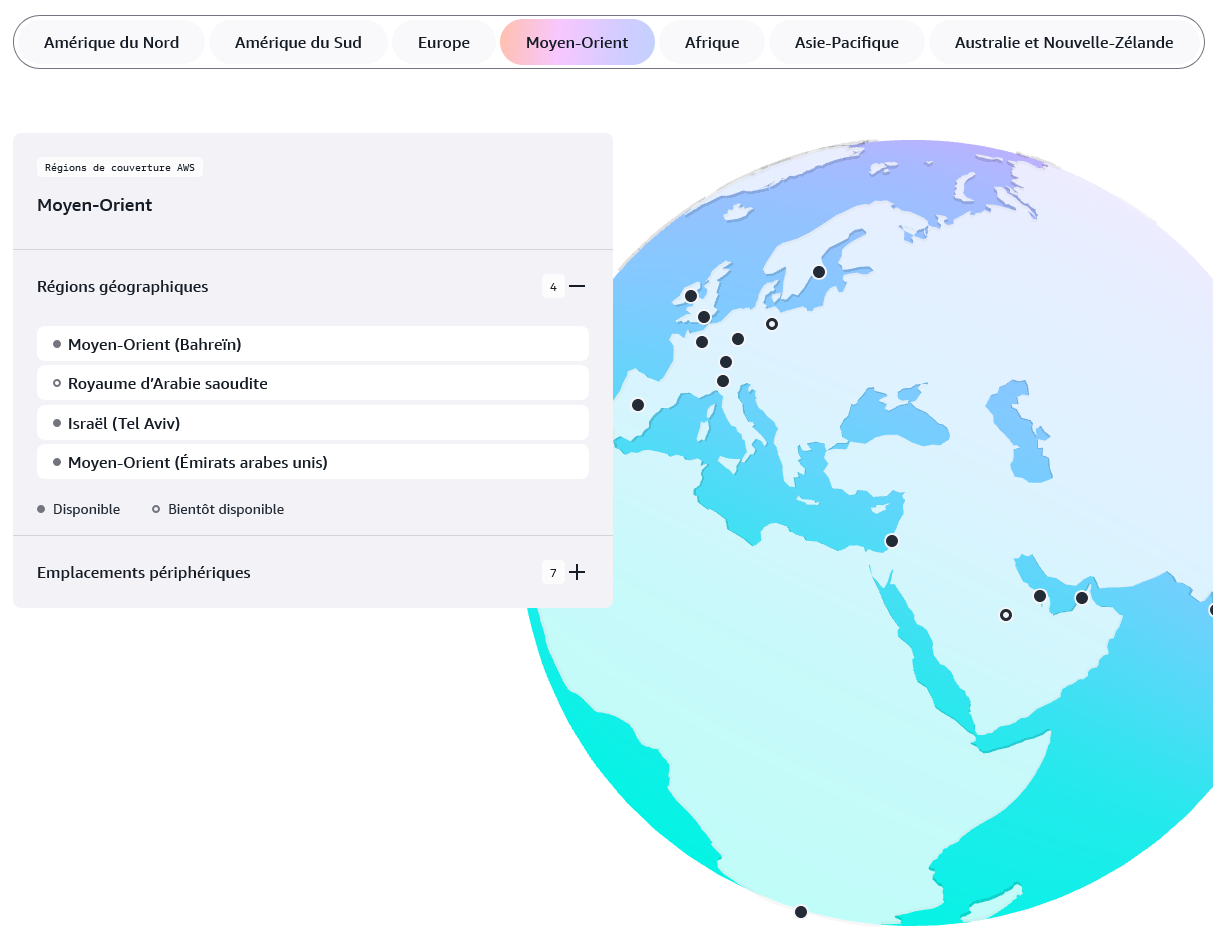The width and height of the screenshot is (1225, 943).
Task: Click the UAE region marker on the globe
Action: pos(1081,598)
